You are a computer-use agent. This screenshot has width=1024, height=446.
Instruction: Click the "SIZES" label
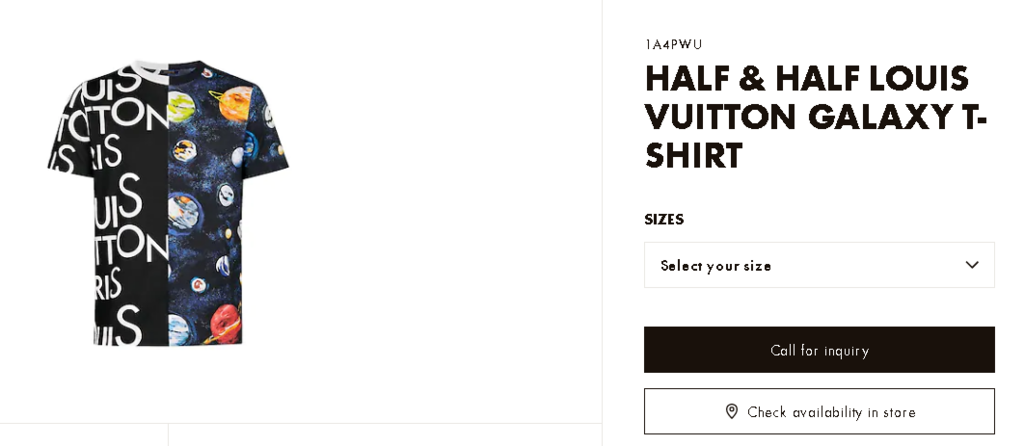664,219
